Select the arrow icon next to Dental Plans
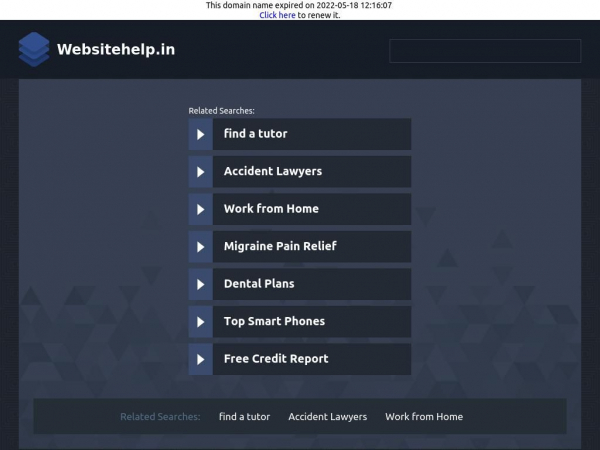Viewport: 600px width, 450px height. [200, 284]
